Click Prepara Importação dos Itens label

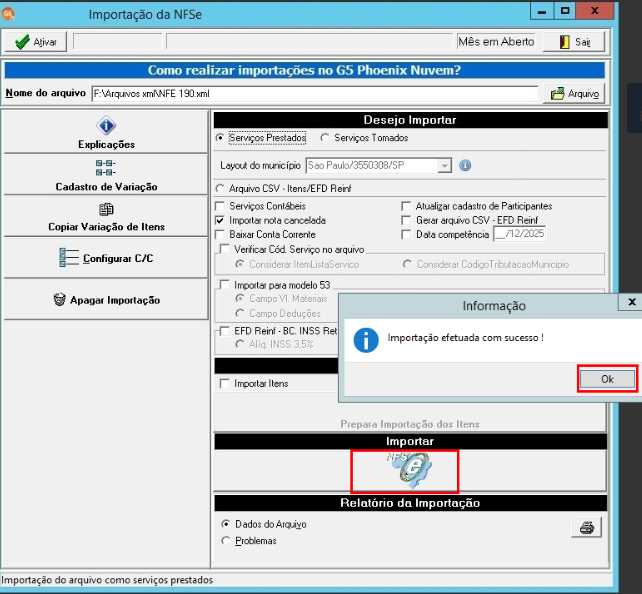[410, 424]
